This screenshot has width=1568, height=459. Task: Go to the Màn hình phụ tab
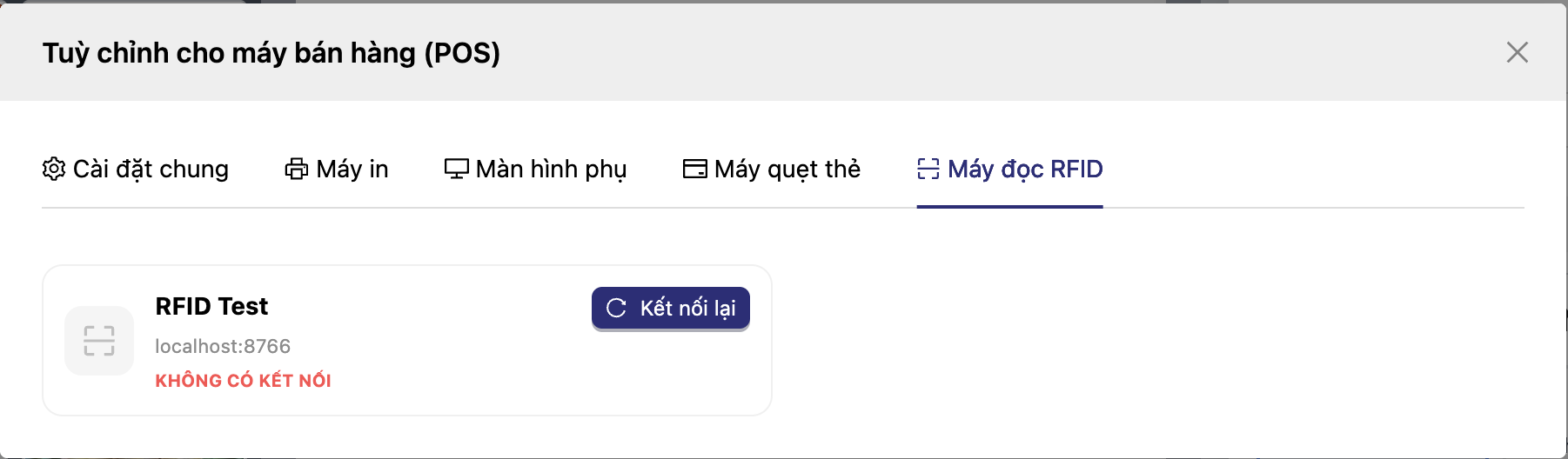(551, 169)
